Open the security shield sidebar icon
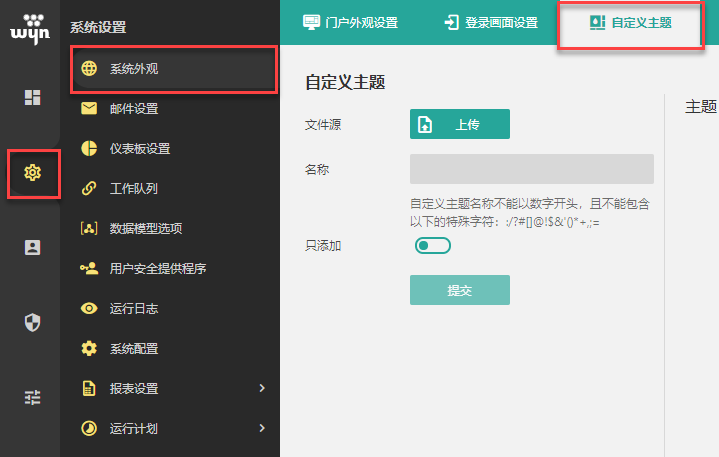Screen dimensions: 719x457 pyautogui.click(x=32, y=322)
